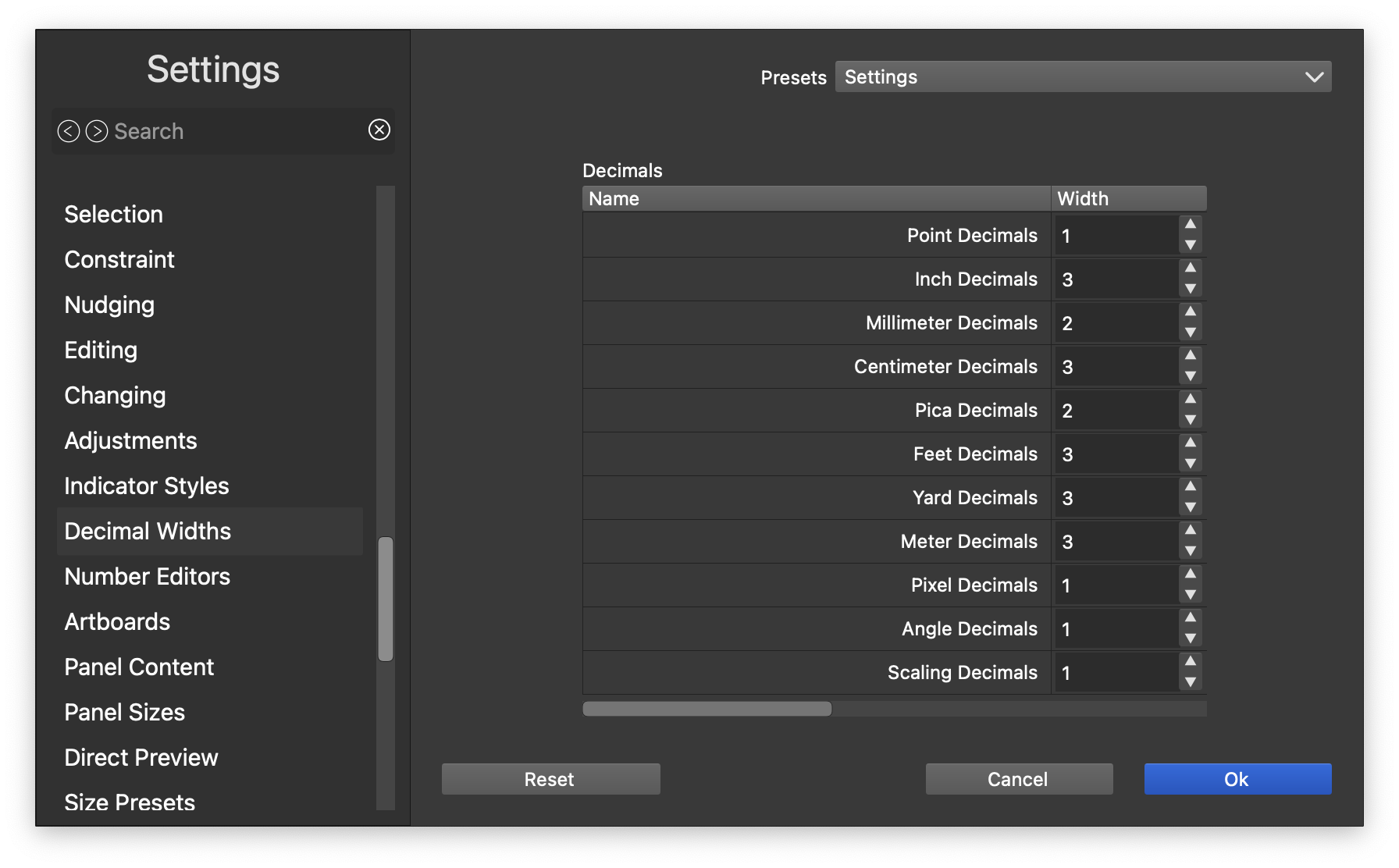The width and height of the screenshot is (1399, 868).
Task: Increase Angle Decimals with up arrow
Action: tap(1191, 618)
